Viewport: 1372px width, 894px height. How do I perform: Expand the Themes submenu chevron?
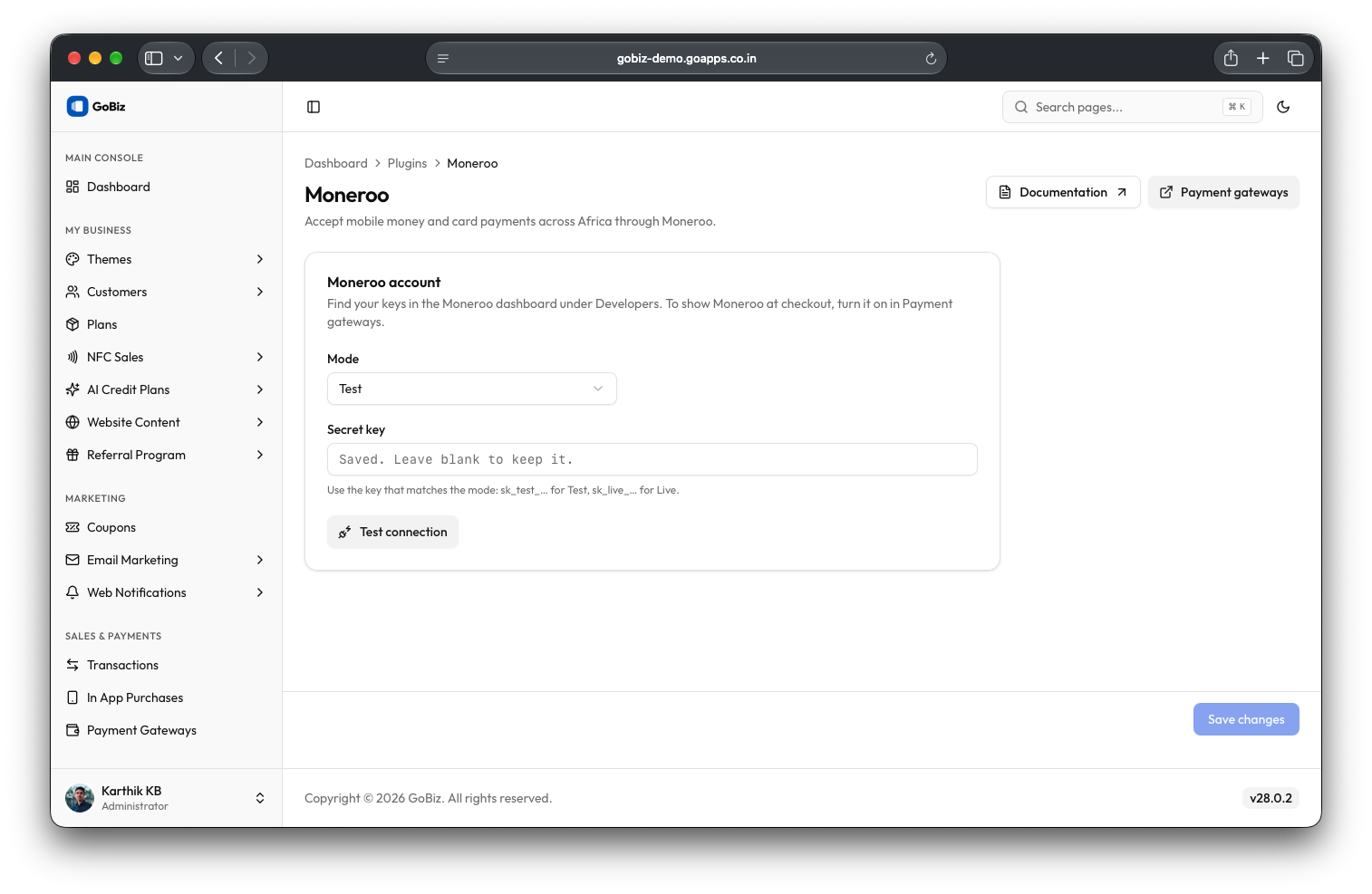[x=260, y=259]
